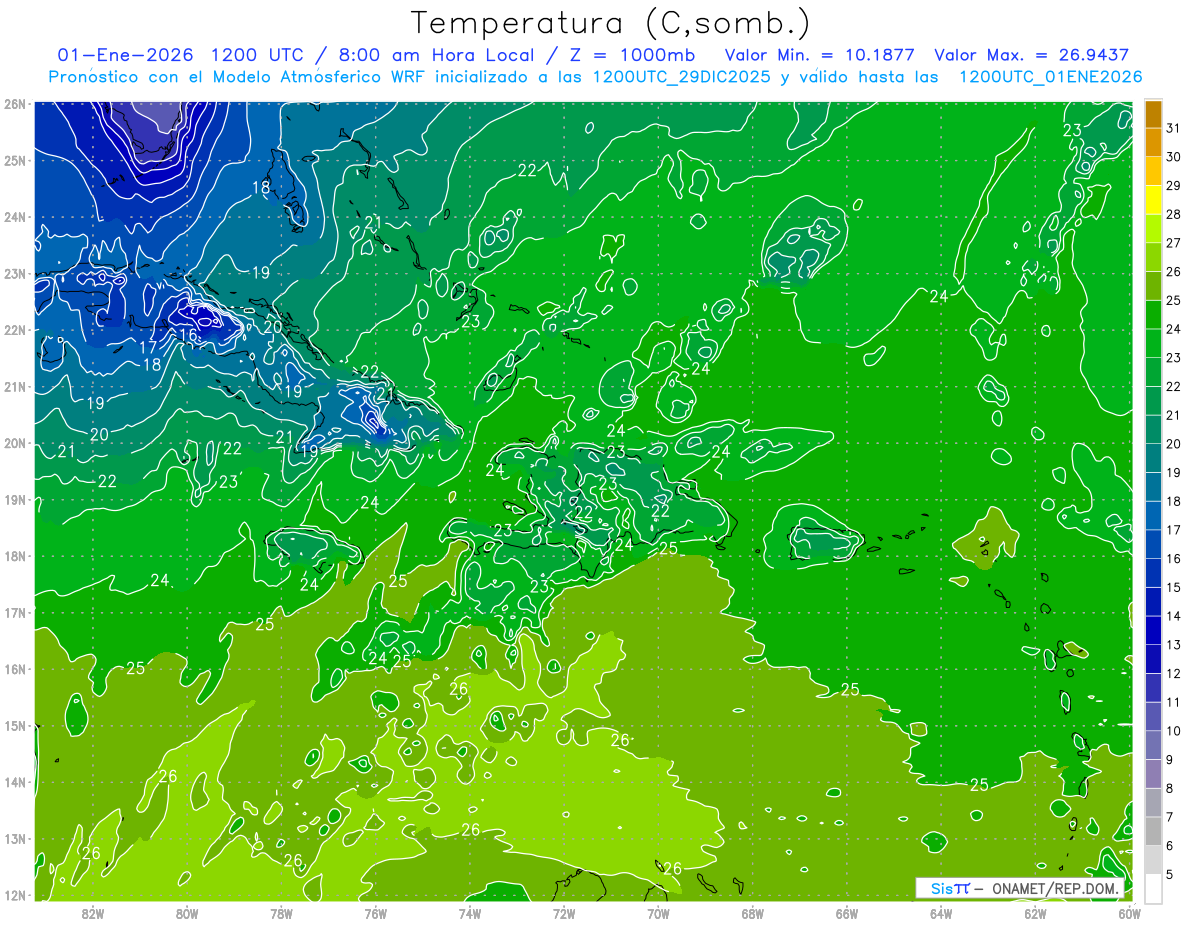Click the 64W longitude axis label
This screenshot has width=1200, height=927.
click(941, 913)
